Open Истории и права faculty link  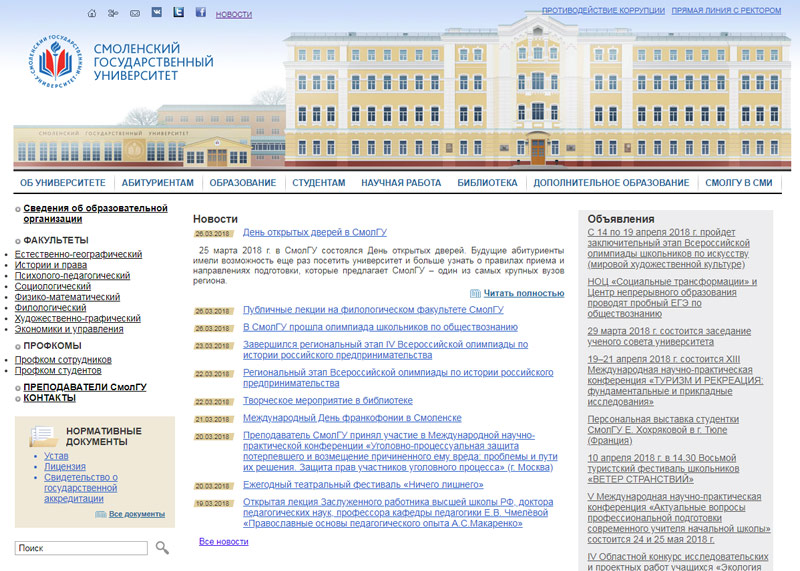pos(51,265)
